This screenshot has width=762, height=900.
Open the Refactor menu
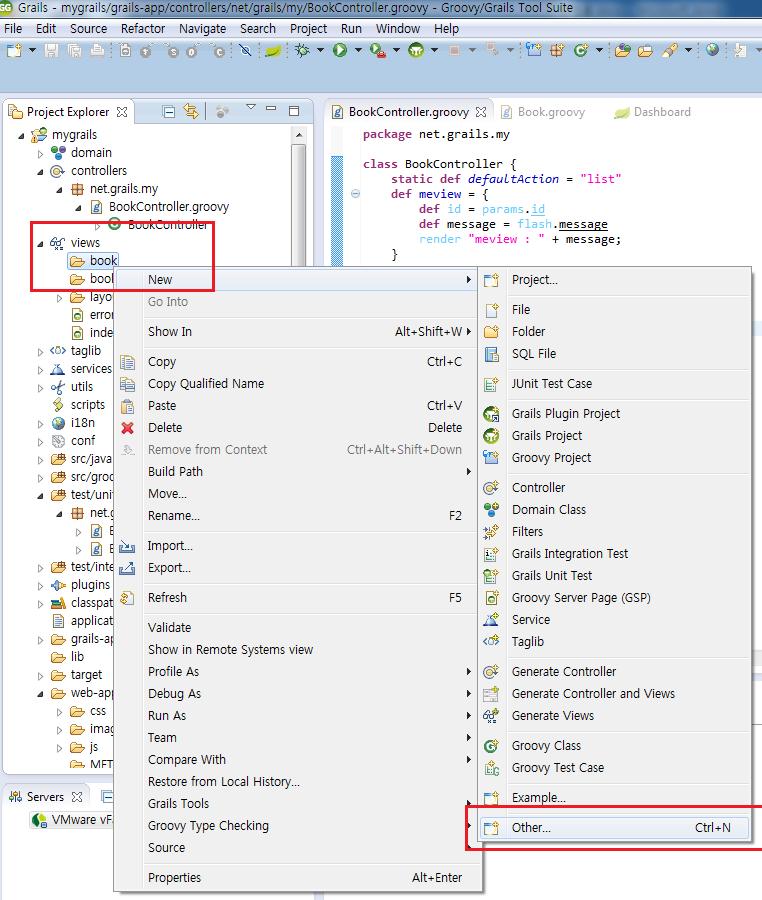point(143,29)
